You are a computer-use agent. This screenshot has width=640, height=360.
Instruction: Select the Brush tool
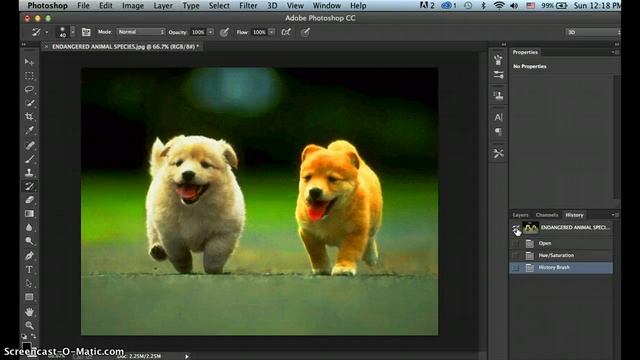[x=29, y=159]
